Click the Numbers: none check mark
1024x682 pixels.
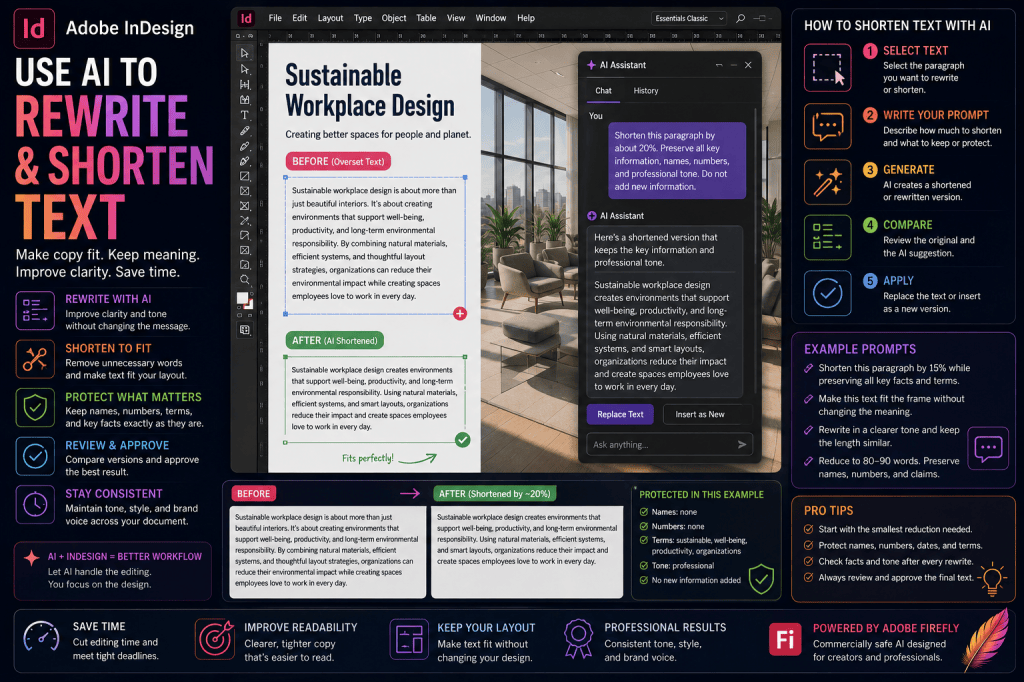point(644,526)
